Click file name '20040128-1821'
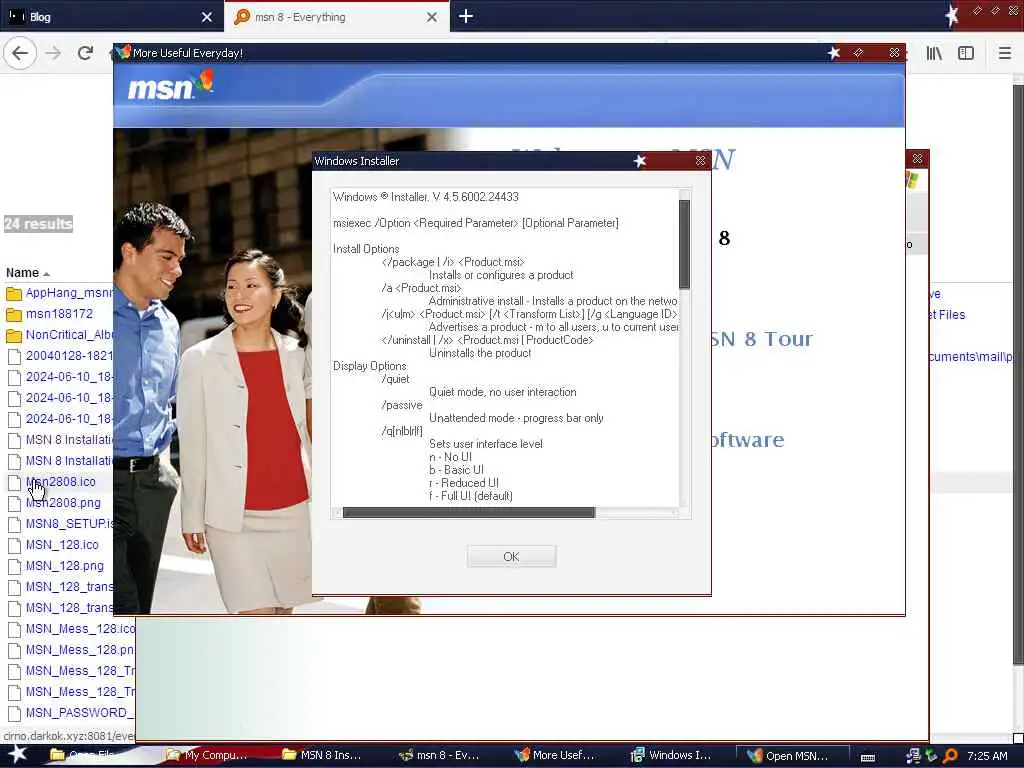Screen dimensions: 1024x768 [69, 356]
